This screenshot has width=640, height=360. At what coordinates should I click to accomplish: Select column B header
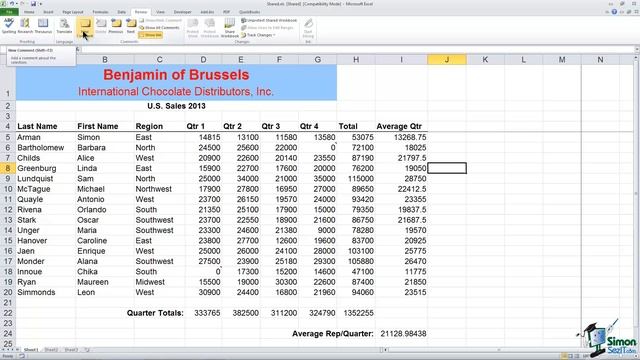105,60
